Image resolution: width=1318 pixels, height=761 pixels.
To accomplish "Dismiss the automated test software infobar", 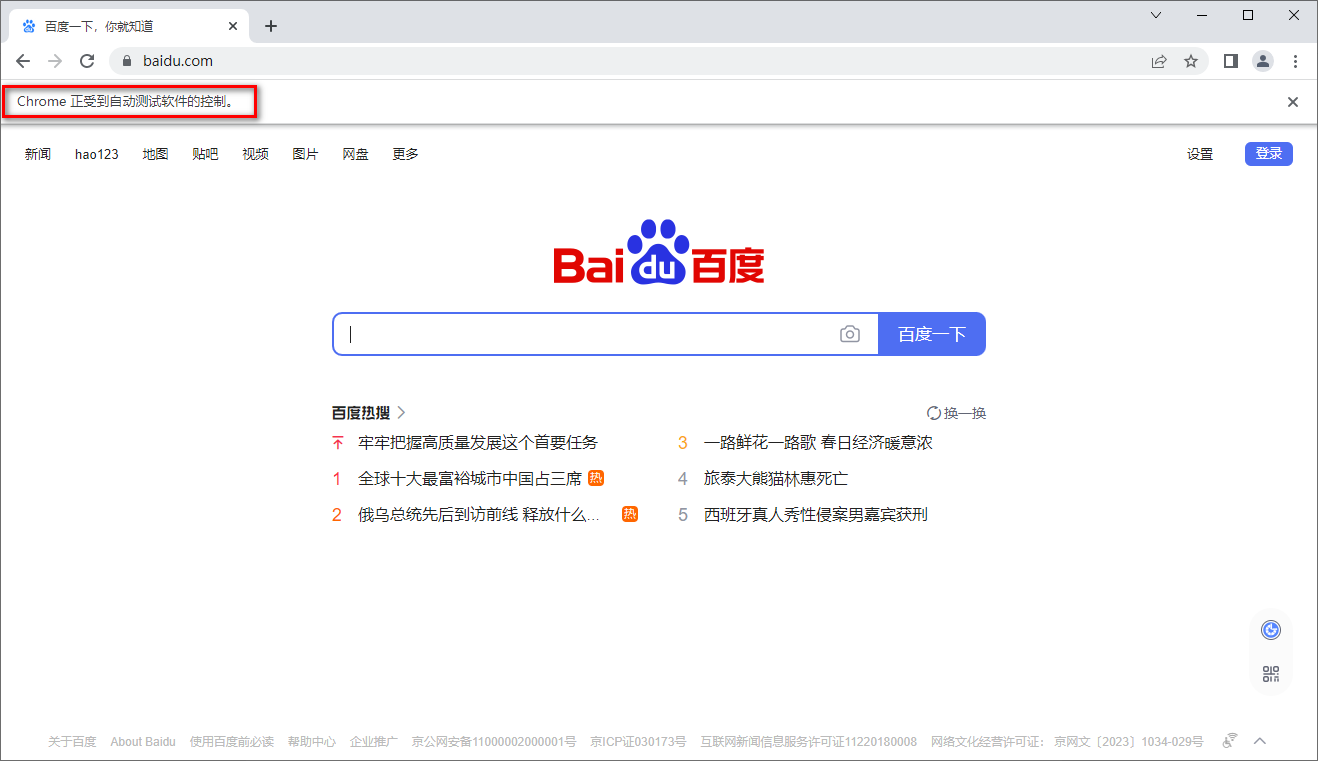I will tap(1293, 102).
